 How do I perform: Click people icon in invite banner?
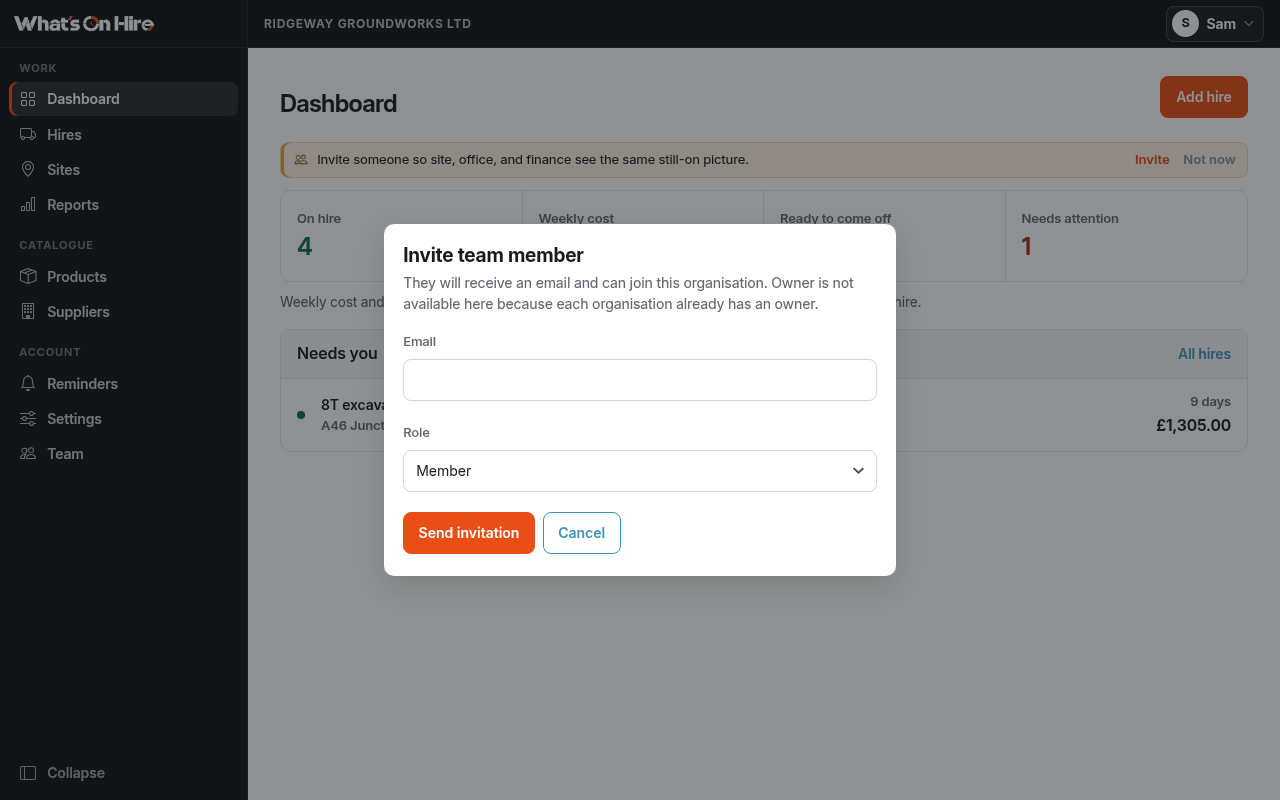[301, 159]
